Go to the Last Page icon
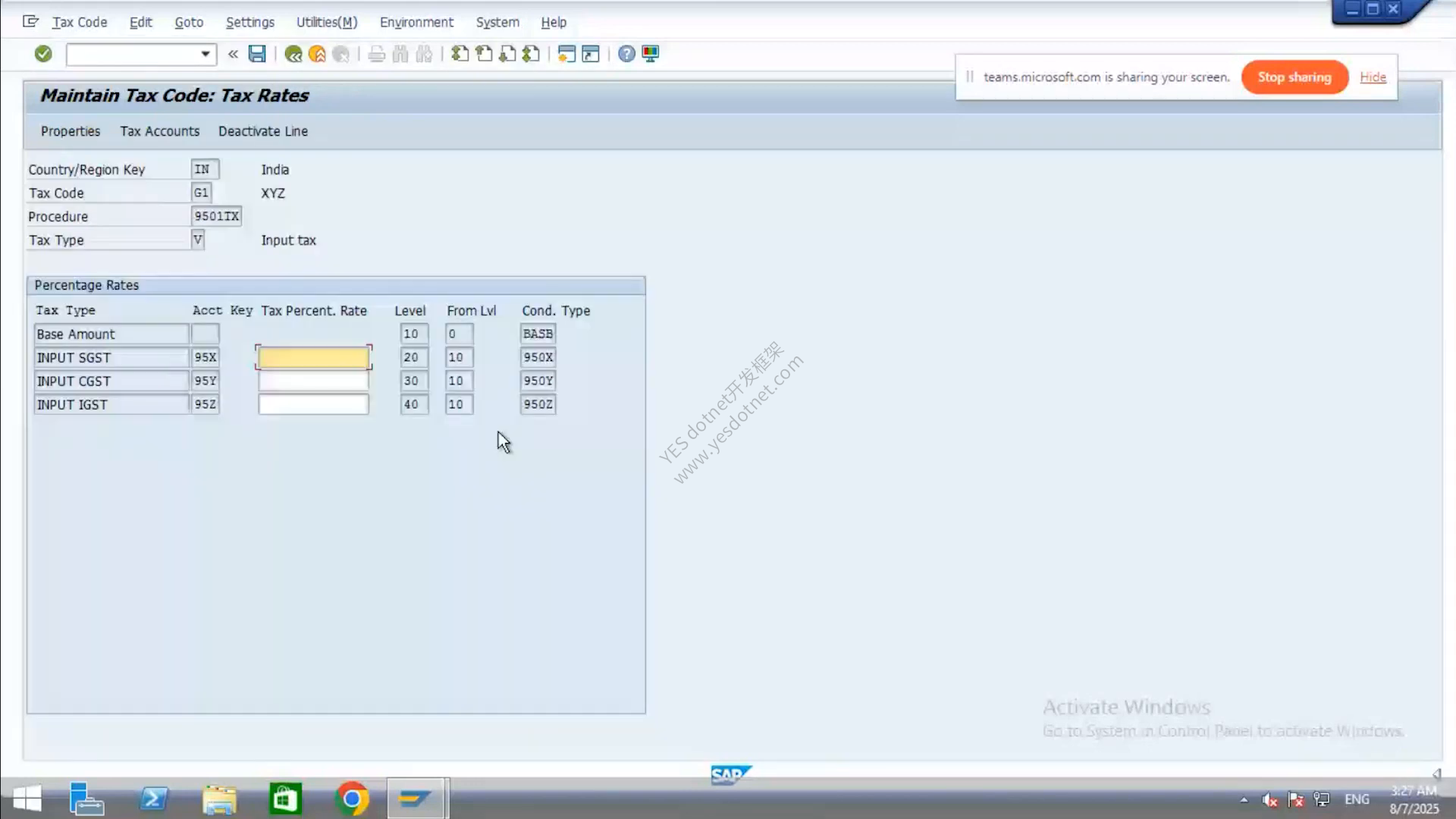1456x819 pixels. (532, 54)
